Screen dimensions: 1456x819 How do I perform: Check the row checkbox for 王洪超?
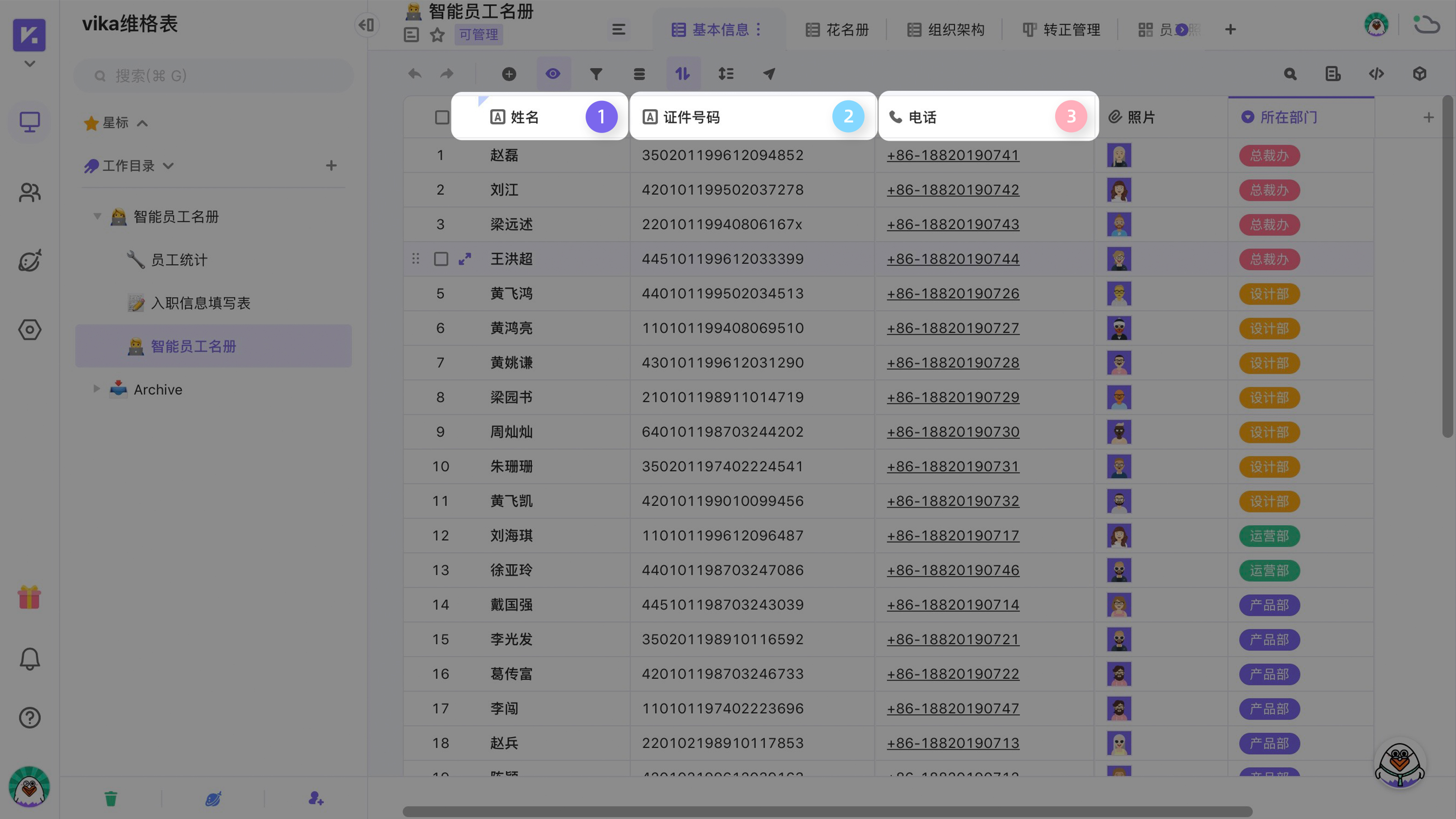[x=443, y=259]
